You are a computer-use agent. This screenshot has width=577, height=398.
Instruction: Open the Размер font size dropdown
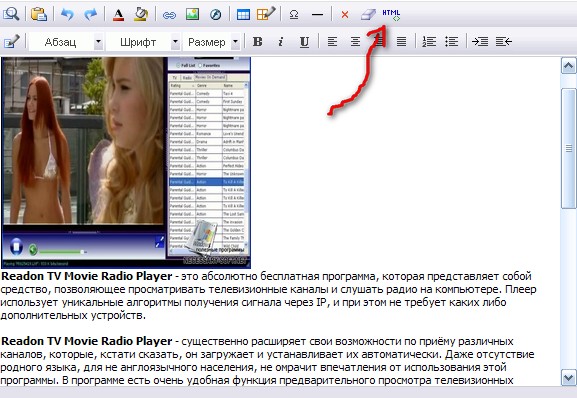(x=212, y=42)
